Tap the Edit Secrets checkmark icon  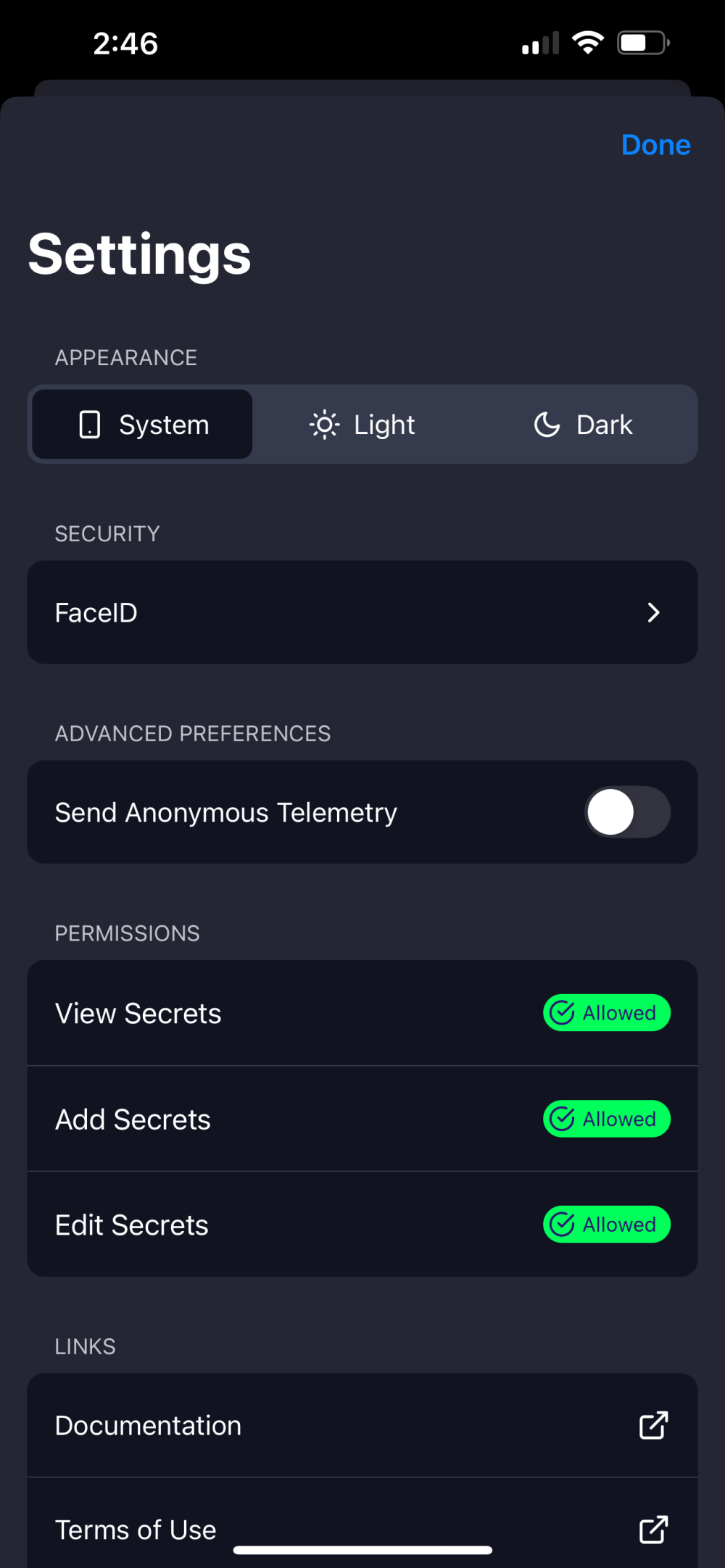coord(563,1225)
